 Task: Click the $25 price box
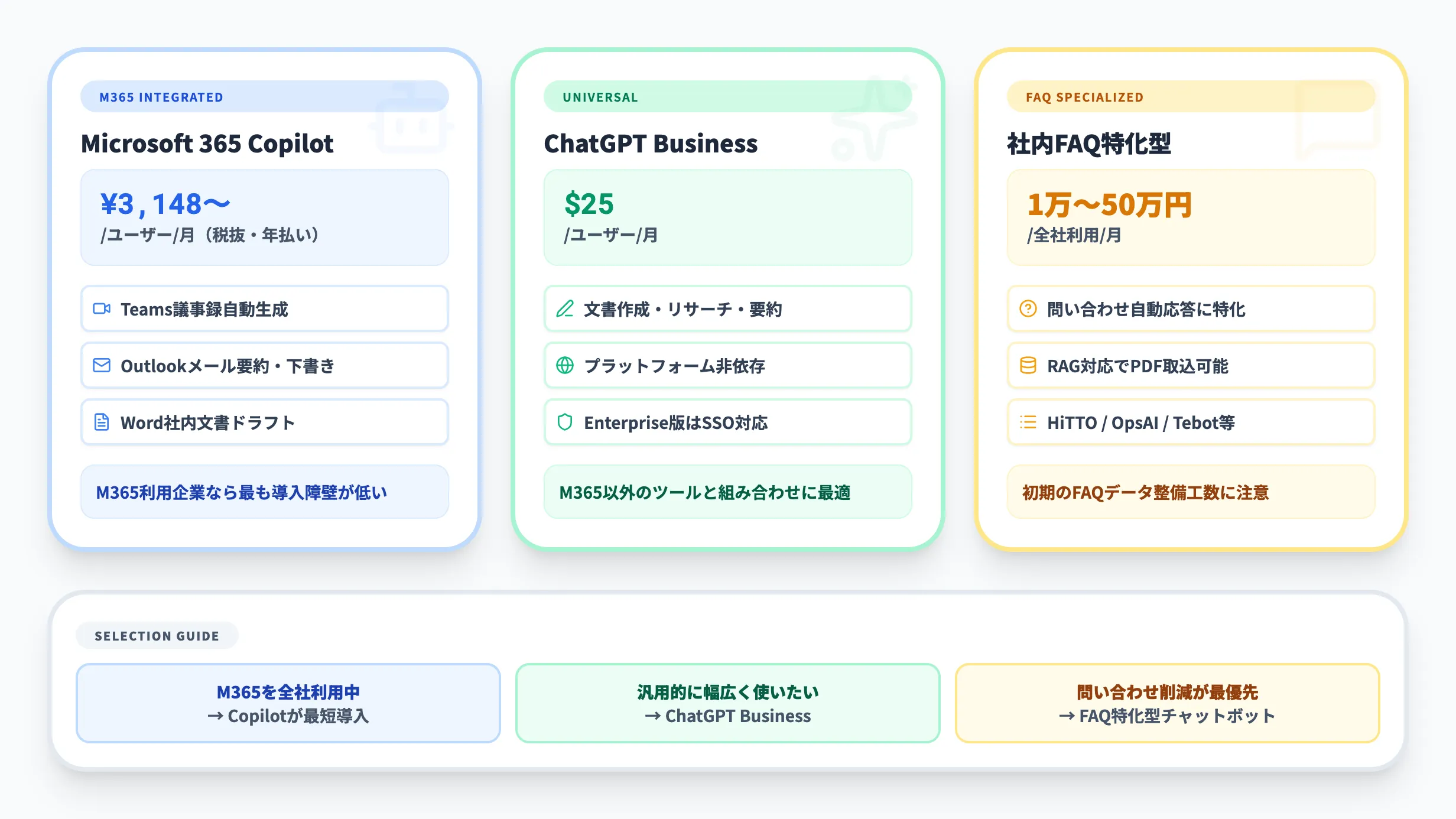click(x=727, y=217)
